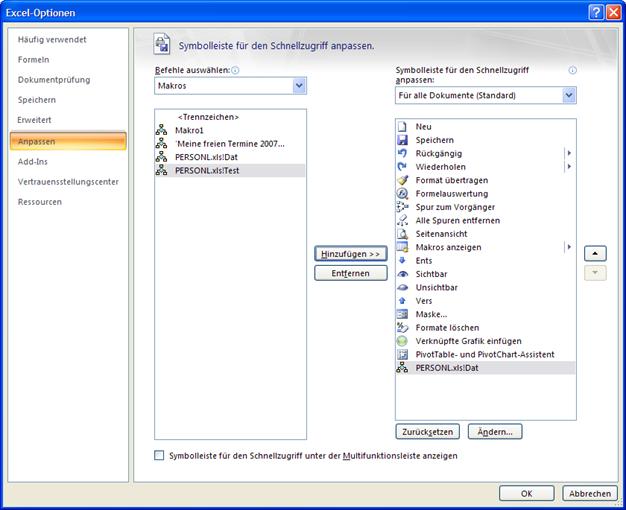
Task: Open the Vertrauensstellungscenter category
Action: (68, 181)
